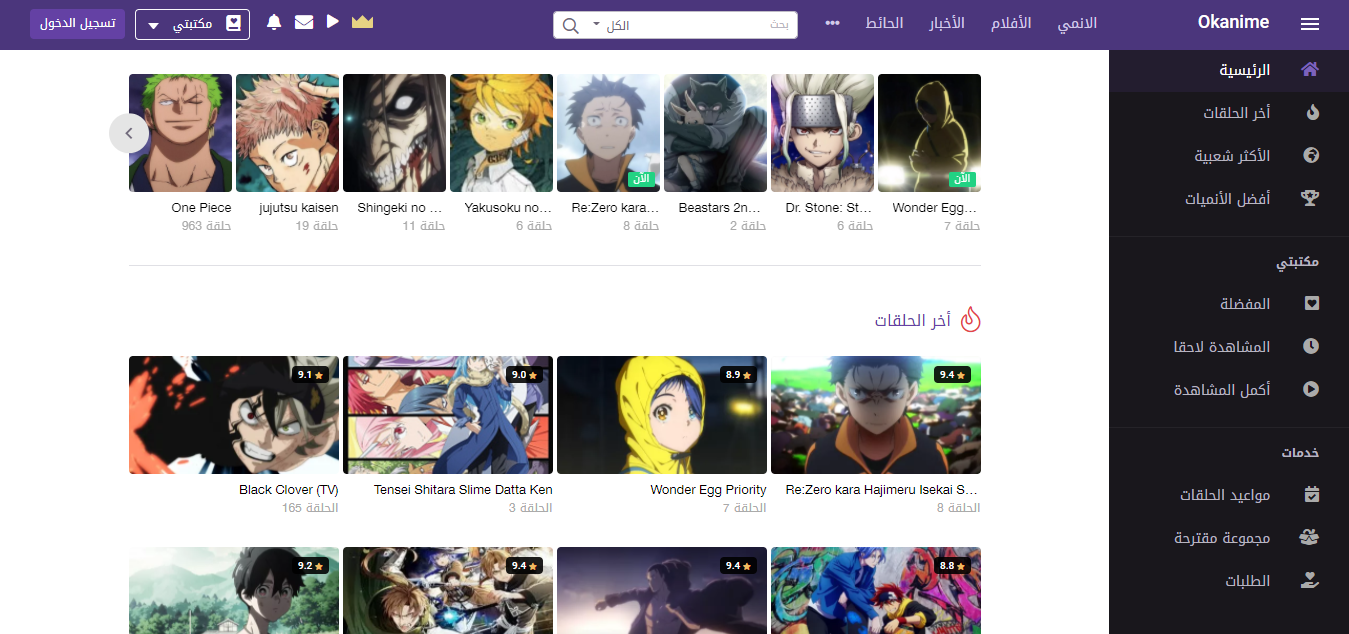
Task: Click the تسجيل الدخول login button
Action: (77, 24)
